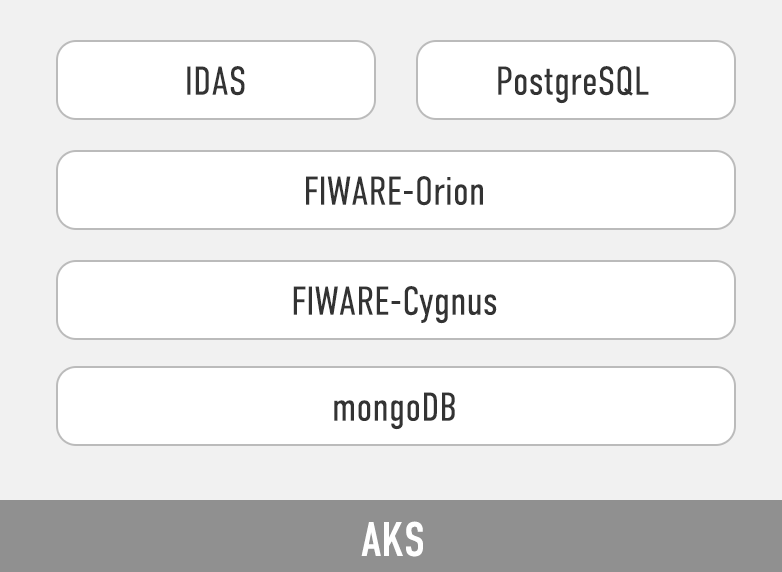Select the Mongo database rounded rectangle
The height and width of the screenshot is (572, 782).
coord(396,406)
